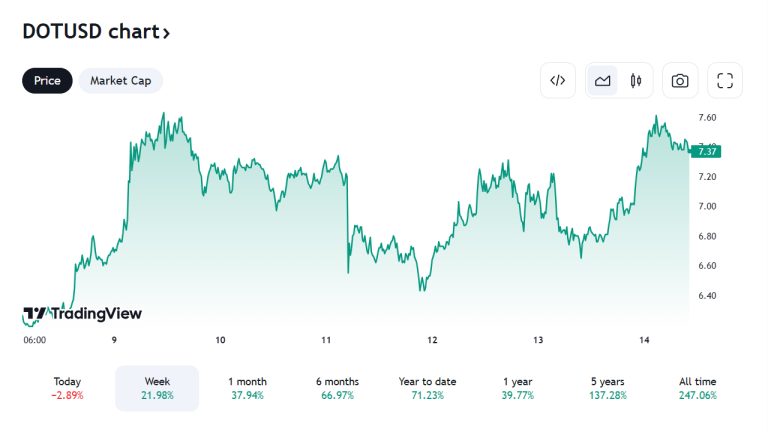This screenshot has width=768, height=432.
Task: Switch to area chart view
Action: tap(603, 81)
